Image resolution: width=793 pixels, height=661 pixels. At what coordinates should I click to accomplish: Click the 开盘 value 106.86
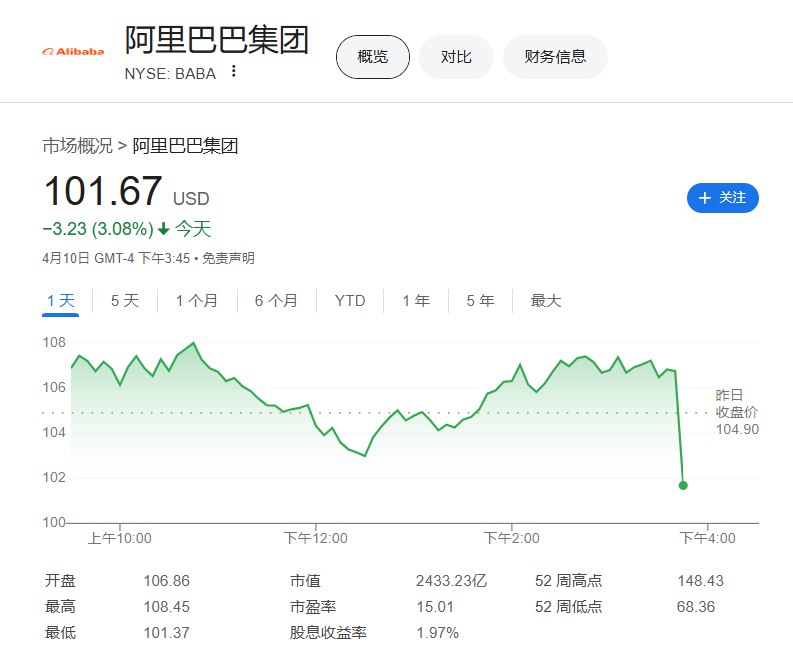click(x=167, y=581)
